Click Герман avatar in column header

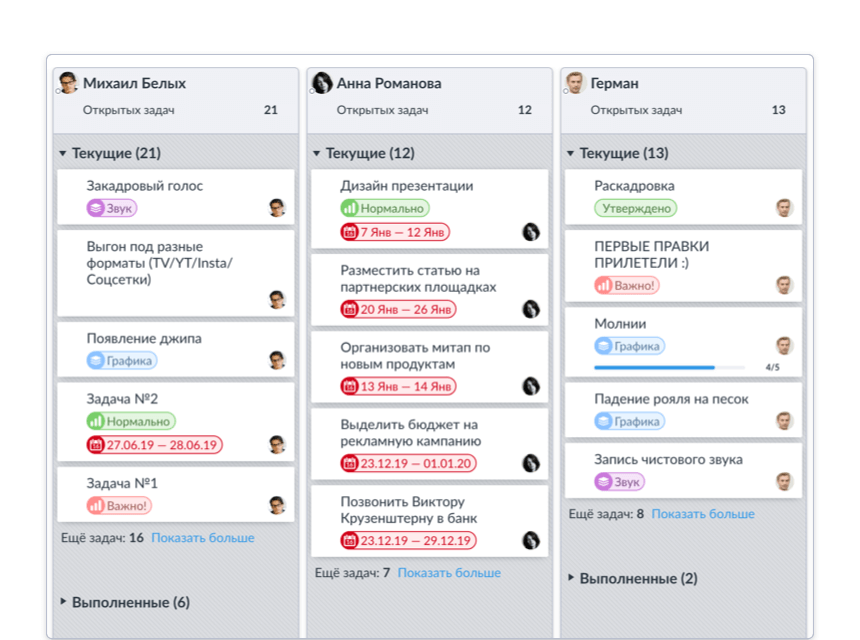coord(575,83)
